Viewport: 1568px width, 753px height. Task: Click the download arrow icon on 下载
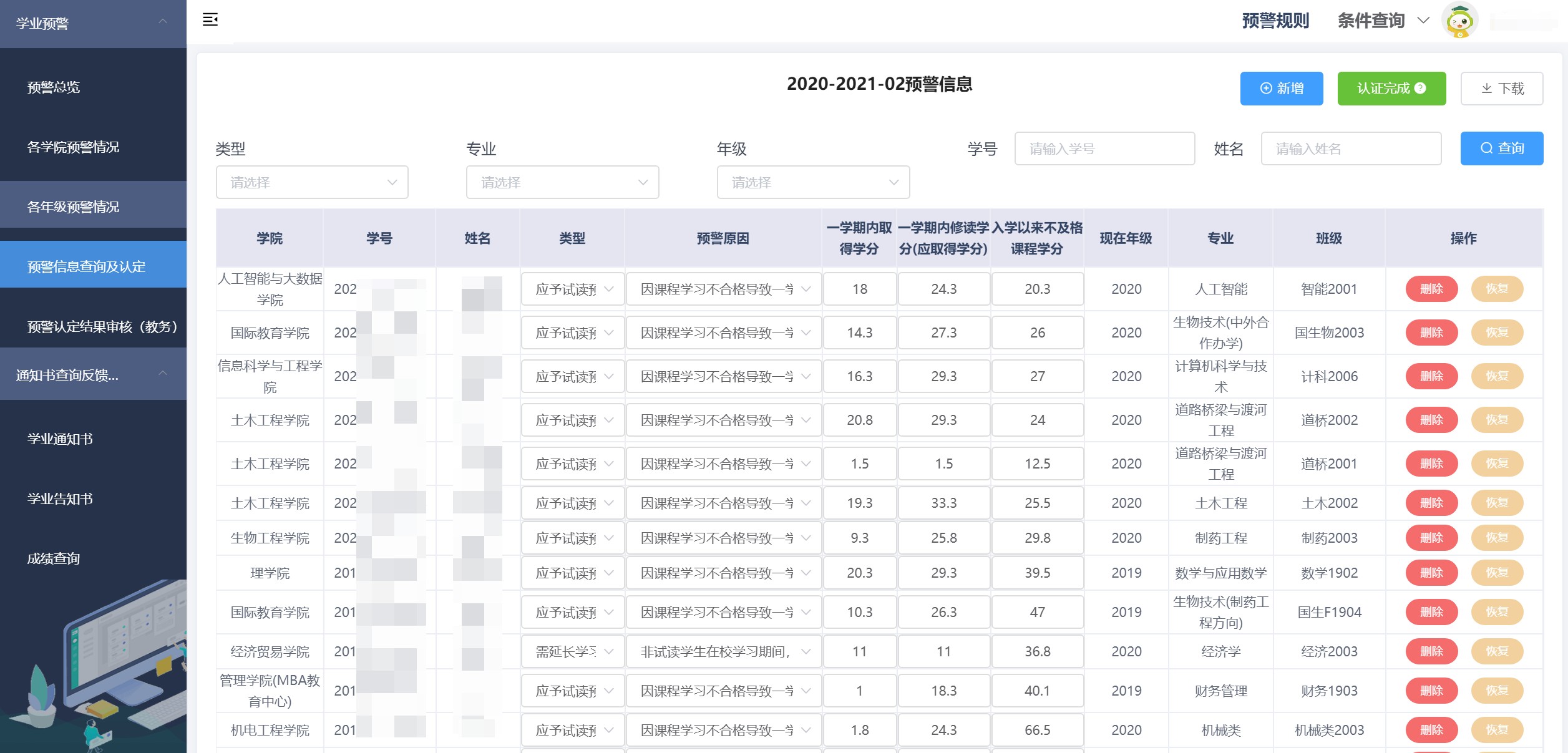point(1487,89)
